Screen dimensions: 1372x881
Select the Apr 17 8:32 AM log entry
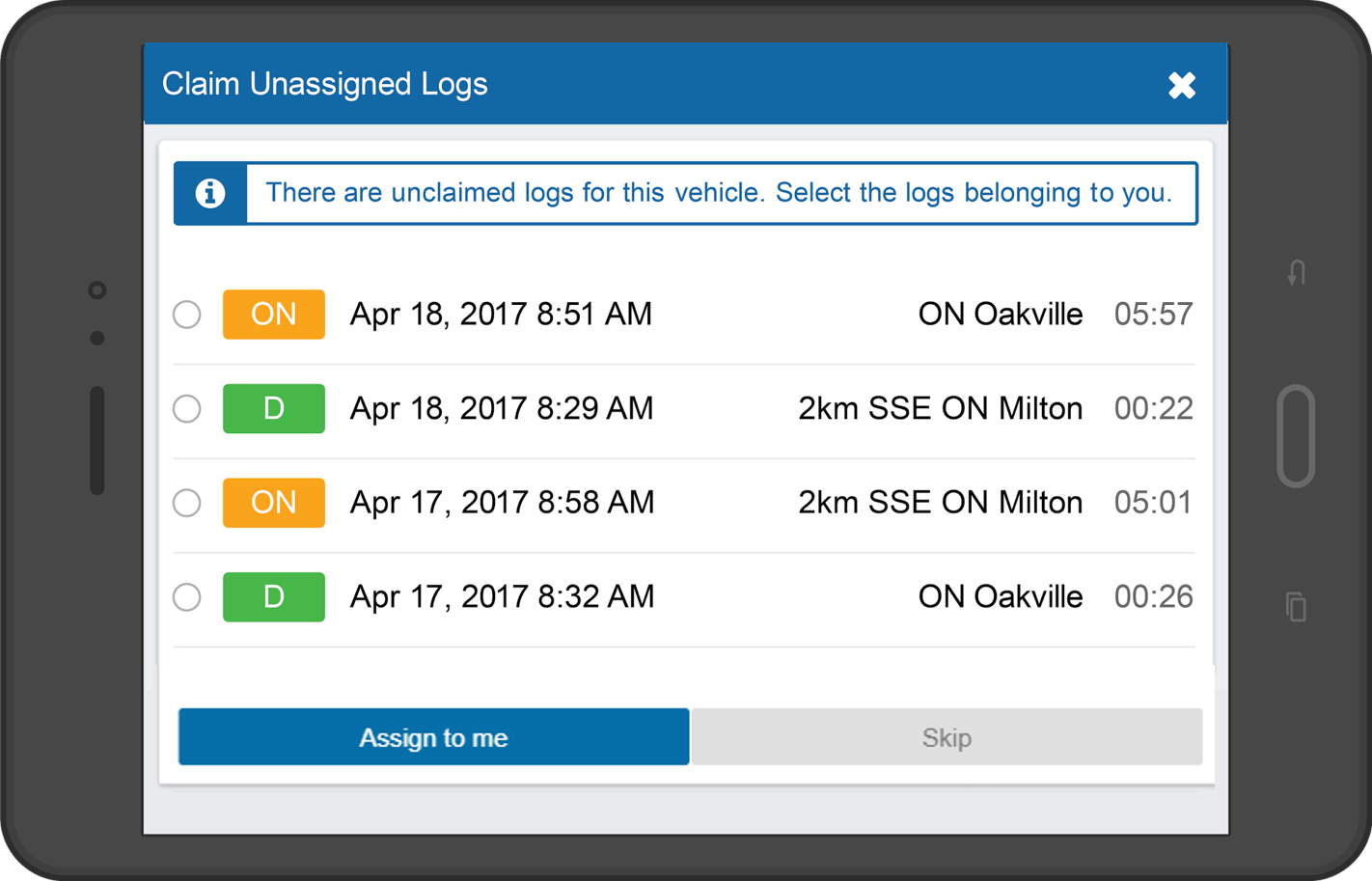coord(186,596)
